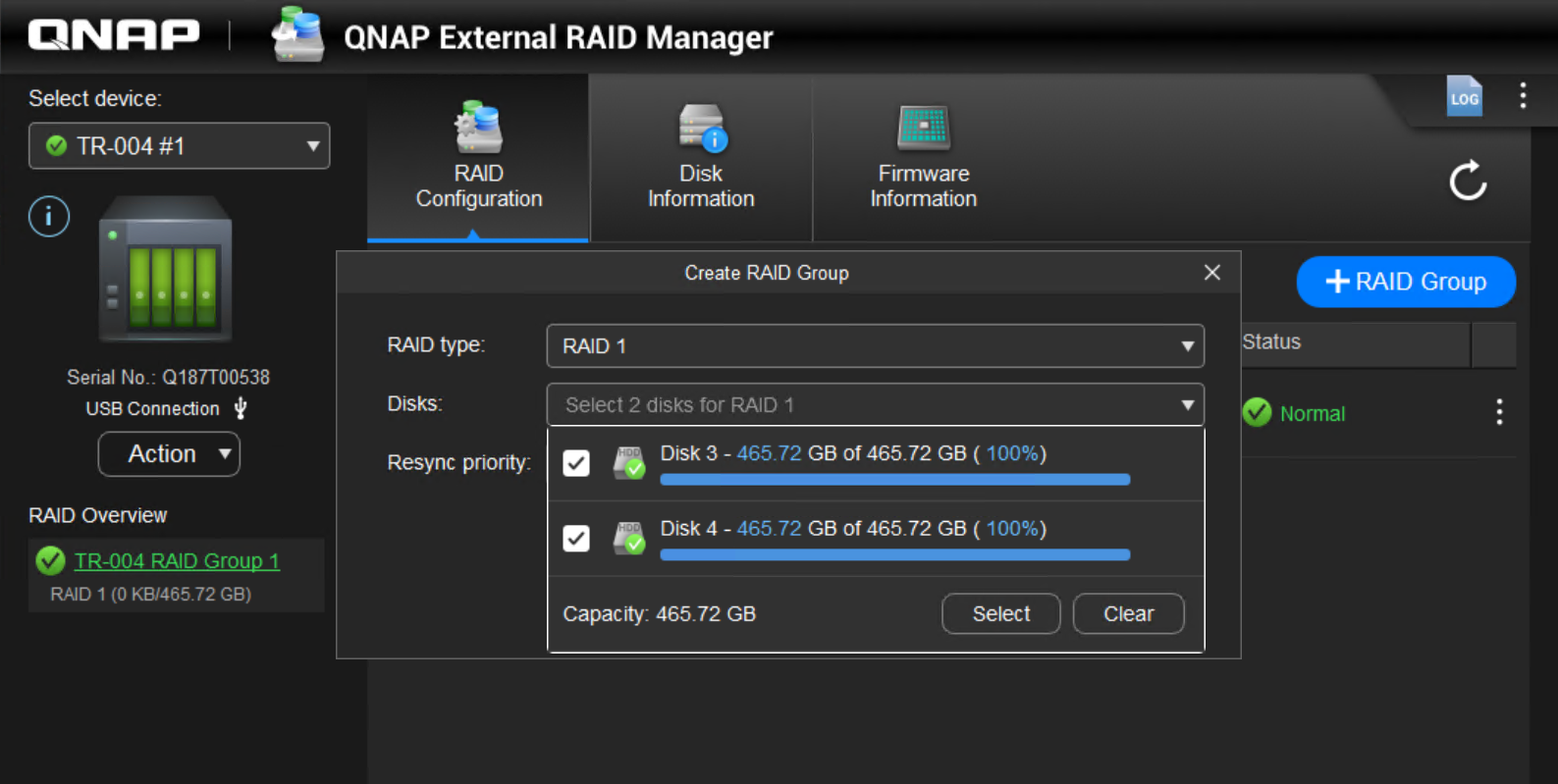
Task: Uncheck the Disk 4 checkbox
Action: (576, 538)
